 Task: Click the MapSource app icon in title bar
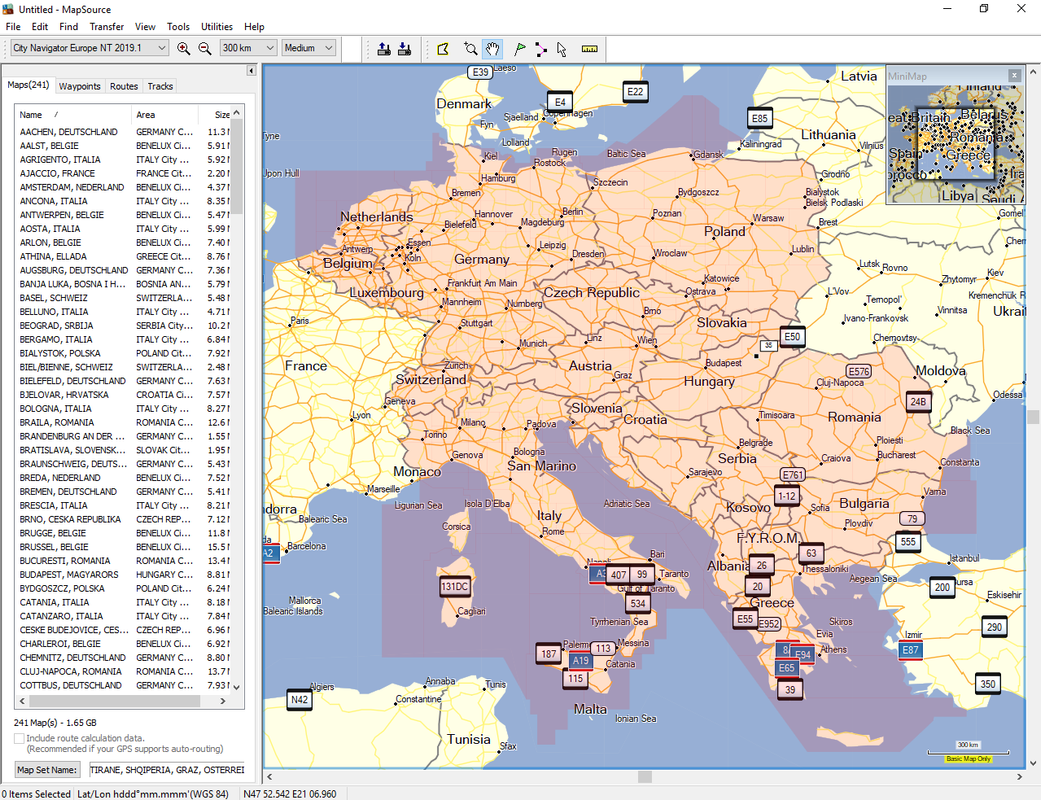click(x=8, y=9)
